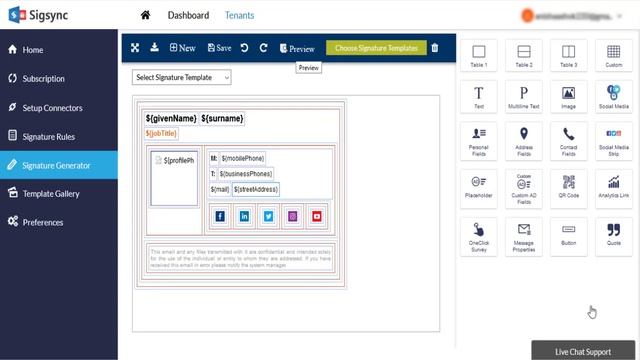The height and width of the screenshot is (360, 640).
Task: Open Setup Connectors in sidebar
Action: pos(59,108)
